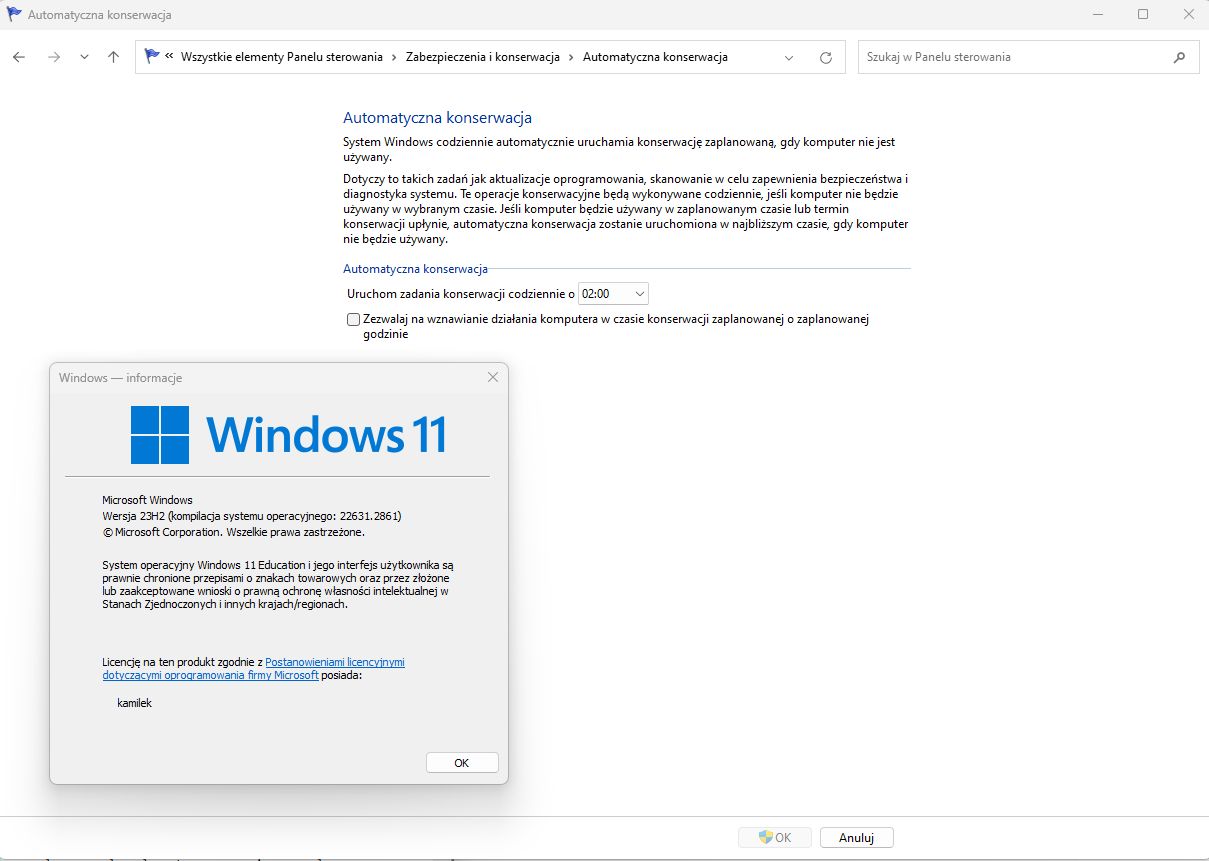Click the flag icon in the title bar
1209x861 pixels.
pos(14,14)
